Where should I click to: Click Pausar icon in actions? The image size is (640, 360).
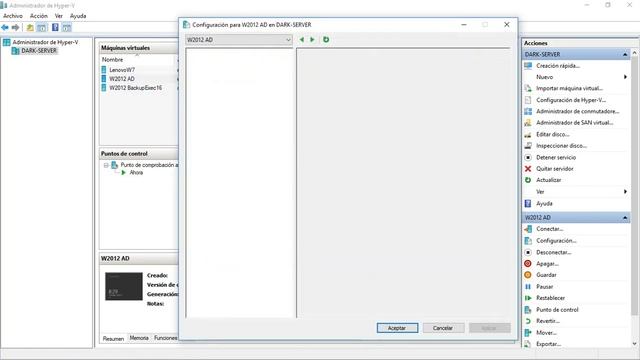[x=528, y=287]
